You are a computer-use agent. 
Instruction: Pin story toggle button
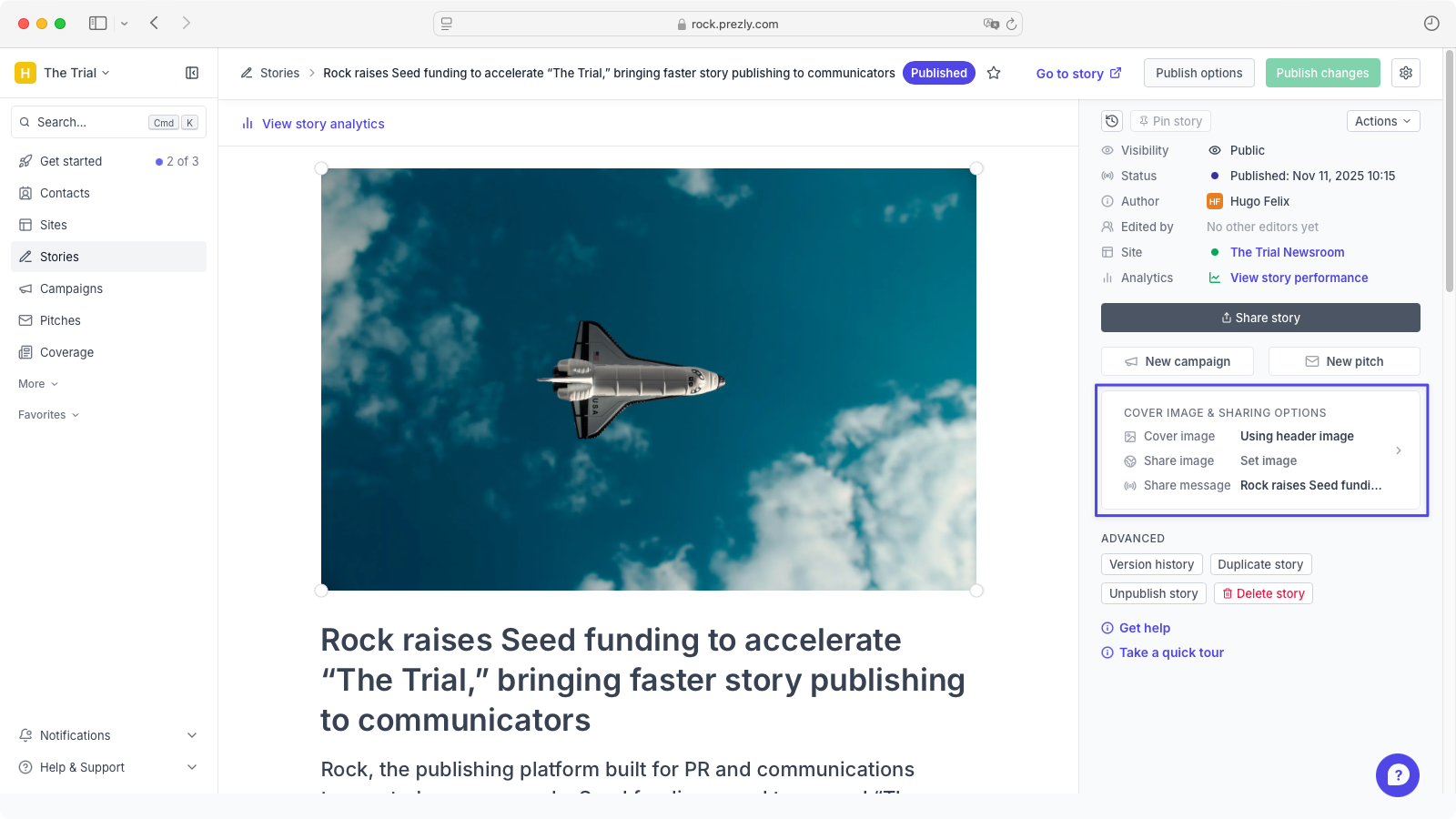(1170, 121)
